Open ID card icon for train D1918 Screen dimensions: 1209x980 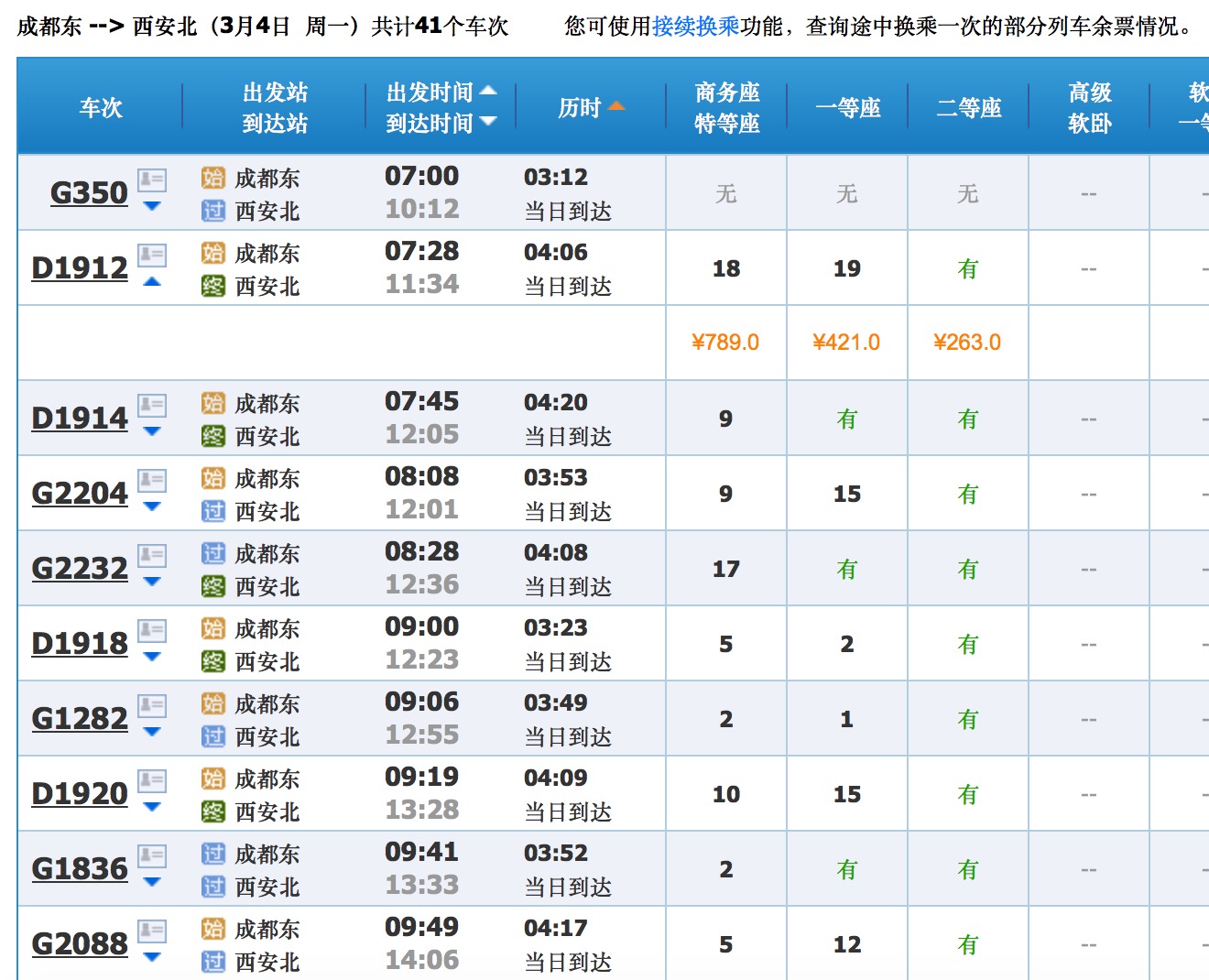point(152,630)
